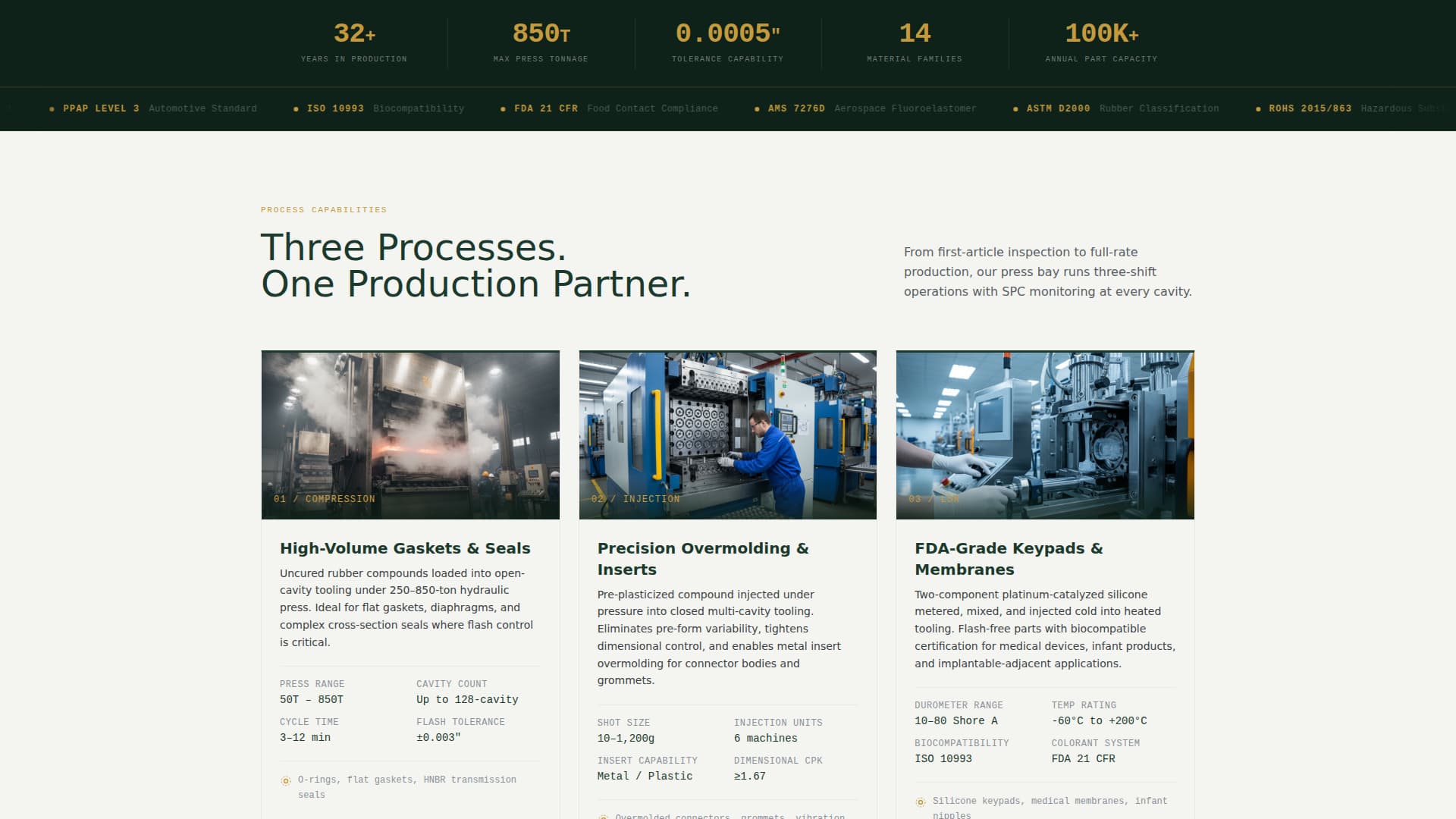The image size is (1456, 819).
Task: Click the target icon beside Silicone keypads item
Action: tap(920, 799)
